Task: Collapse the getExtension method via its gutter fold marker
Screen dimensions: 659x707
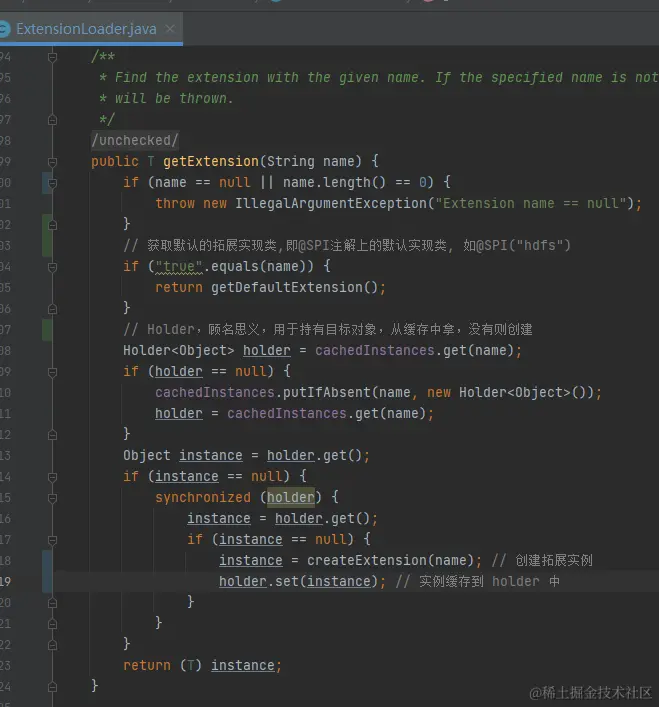Action: pos(52,162)
